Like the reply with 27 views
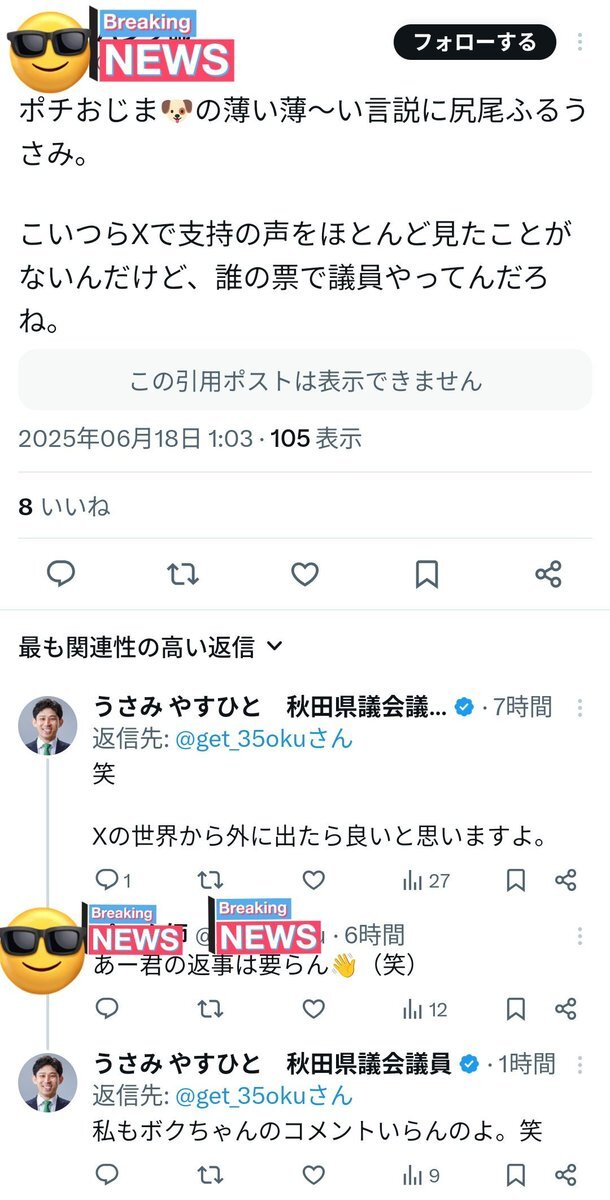Viewport: 610px width, 1200px height. click(314, 880)
